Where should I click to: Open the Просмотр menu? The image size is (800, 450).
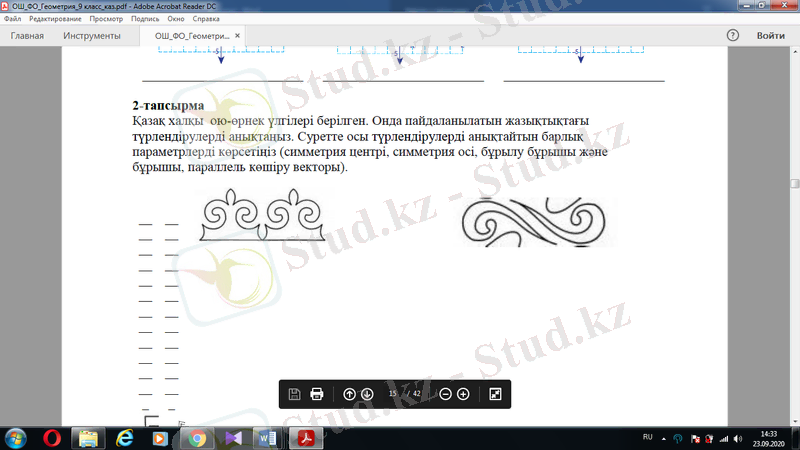106,19
